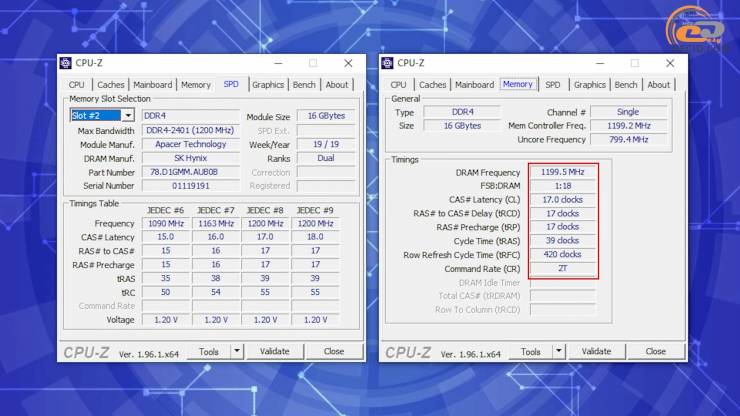The image size is (740, 416).
Task: Click the Tools button in the left window
Action: [209, 352]
